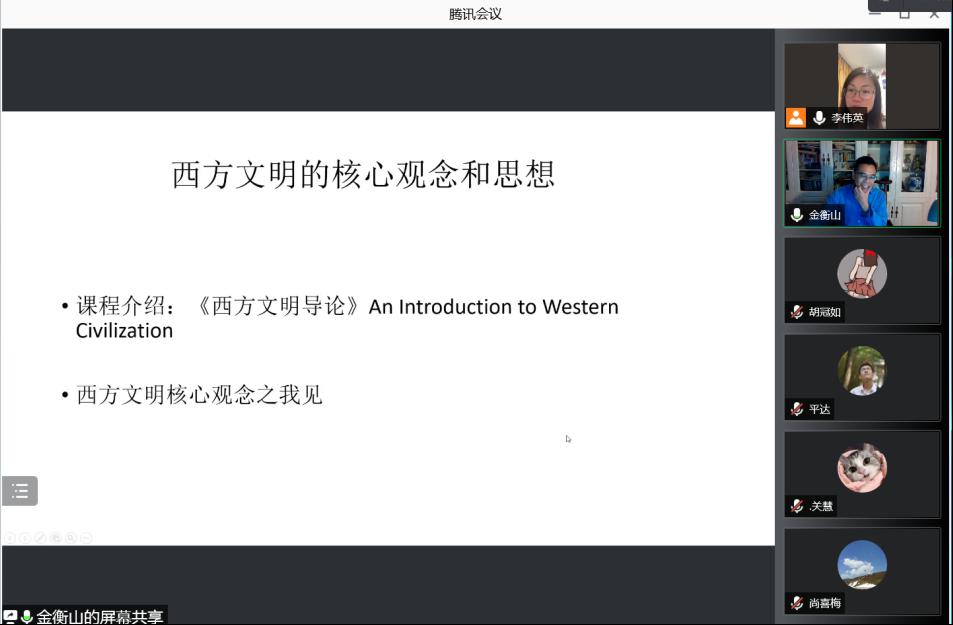Click 关慧's muted microphone icon
This screenshot has height=625, width=953.
pyautogui.click(x=797, y=506)
